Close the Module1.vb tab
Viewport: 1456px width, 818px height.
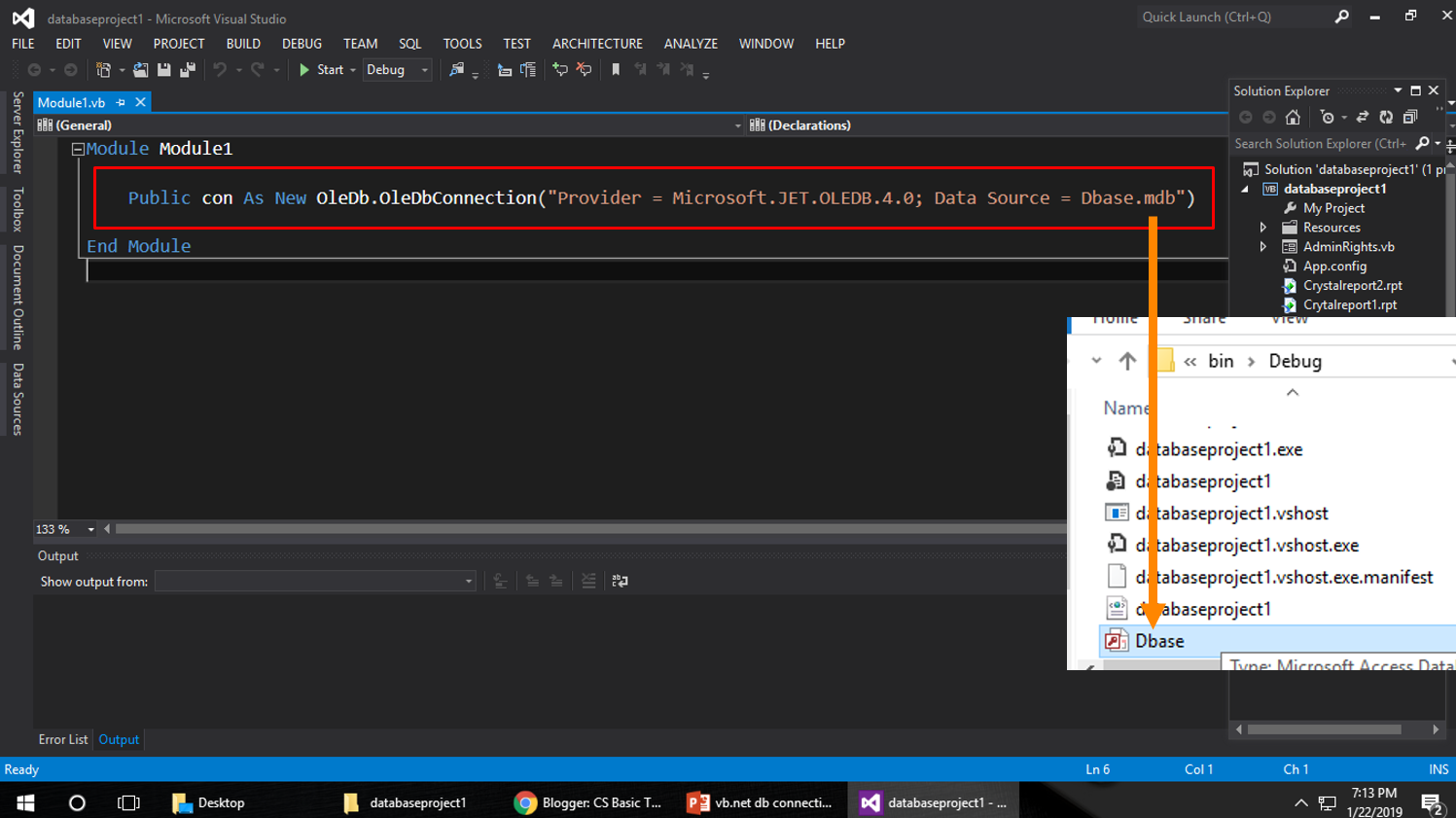pyautogui.click(x=141, y=102)
